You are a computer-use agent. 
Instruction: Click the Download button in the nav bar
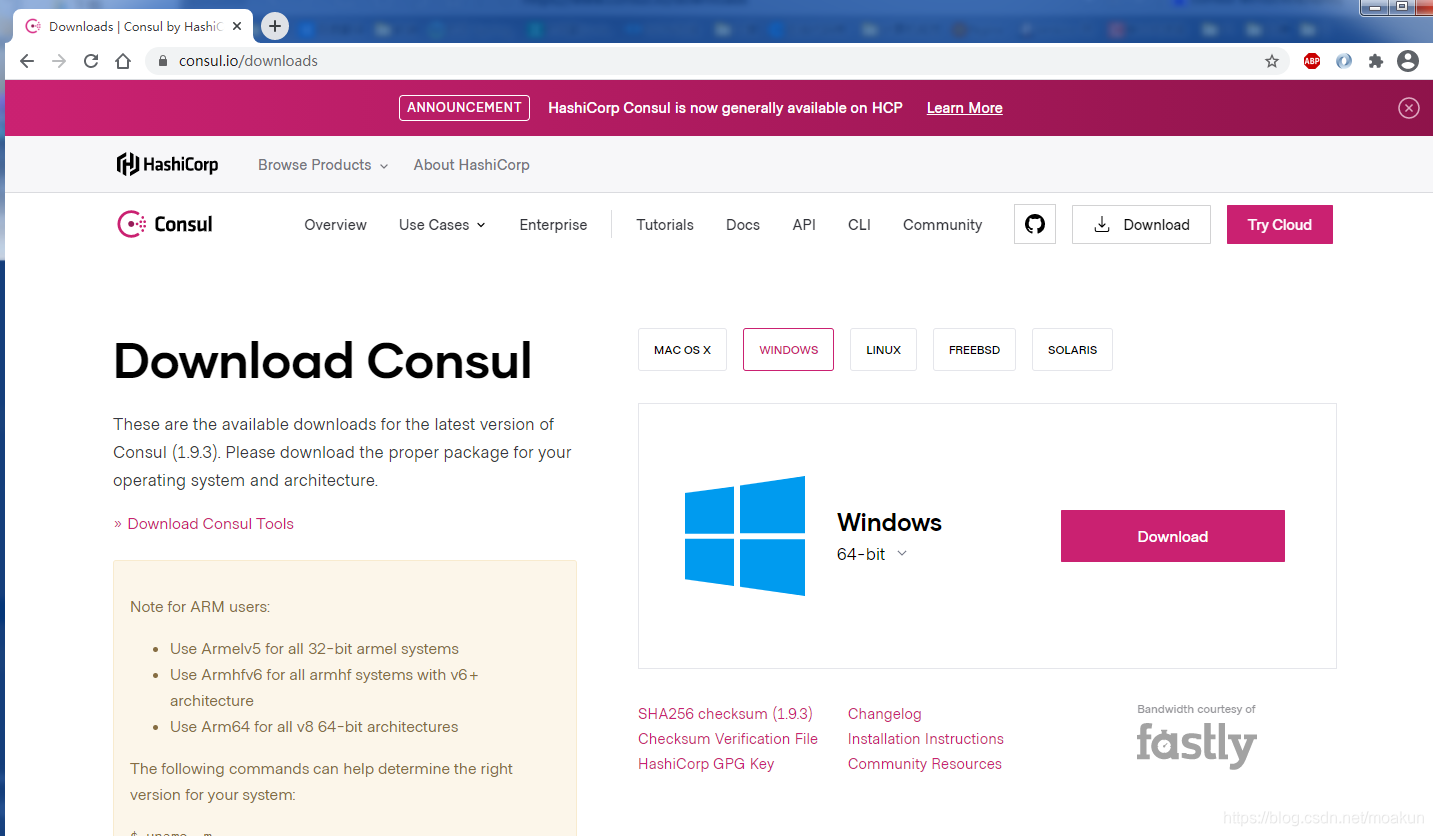pyautogui.click(x=1141, y=224)
